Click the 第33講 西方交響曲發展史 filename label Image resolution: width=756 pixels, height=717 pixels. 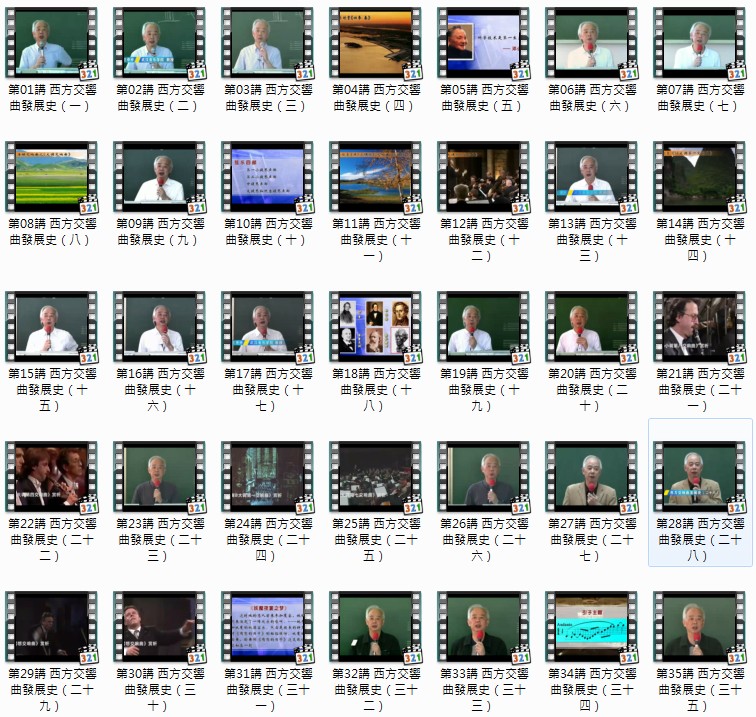point(483,689)
